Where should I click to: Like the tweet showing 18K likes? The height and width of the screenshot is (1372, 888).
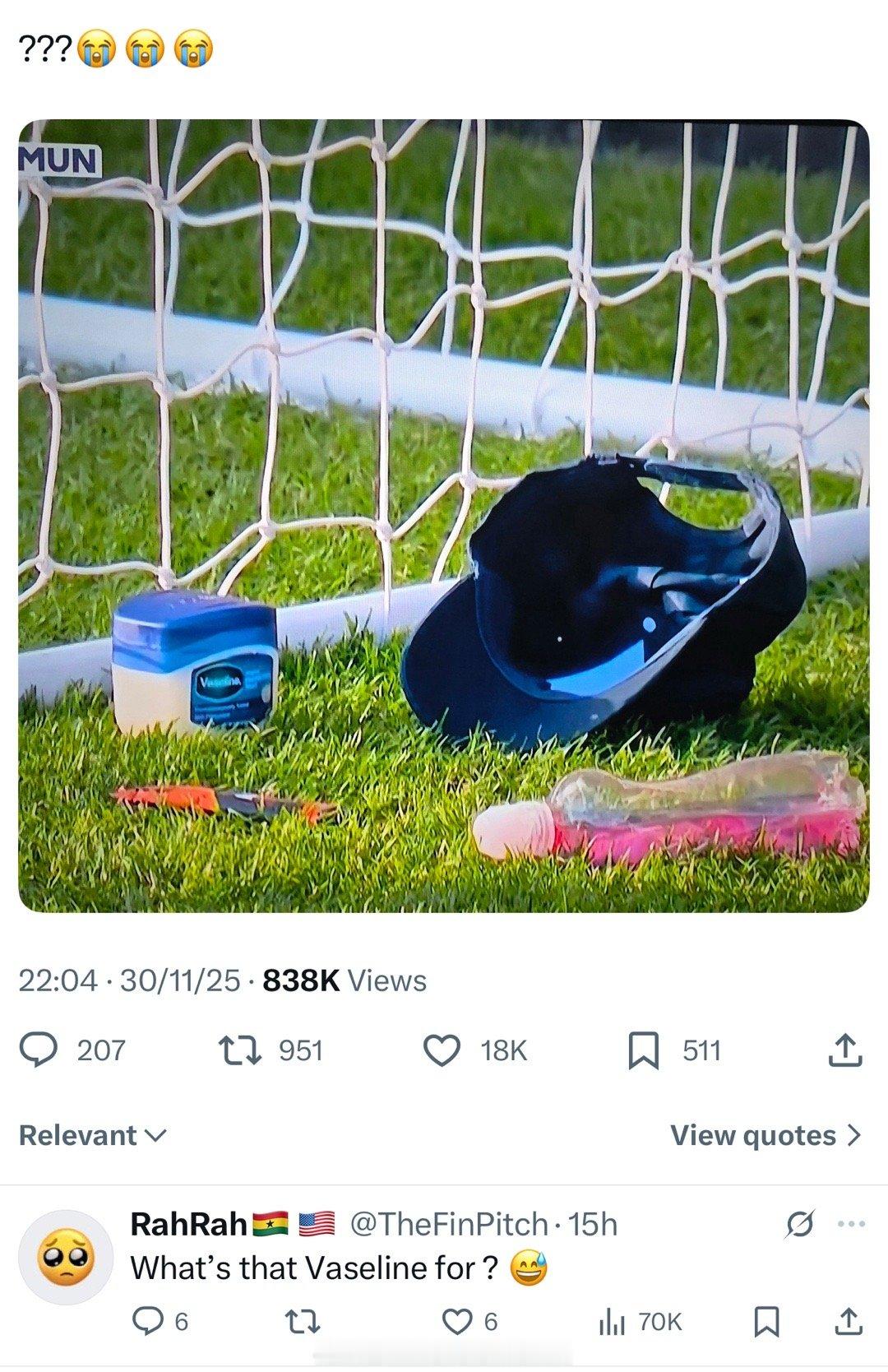click(442, 1050)
